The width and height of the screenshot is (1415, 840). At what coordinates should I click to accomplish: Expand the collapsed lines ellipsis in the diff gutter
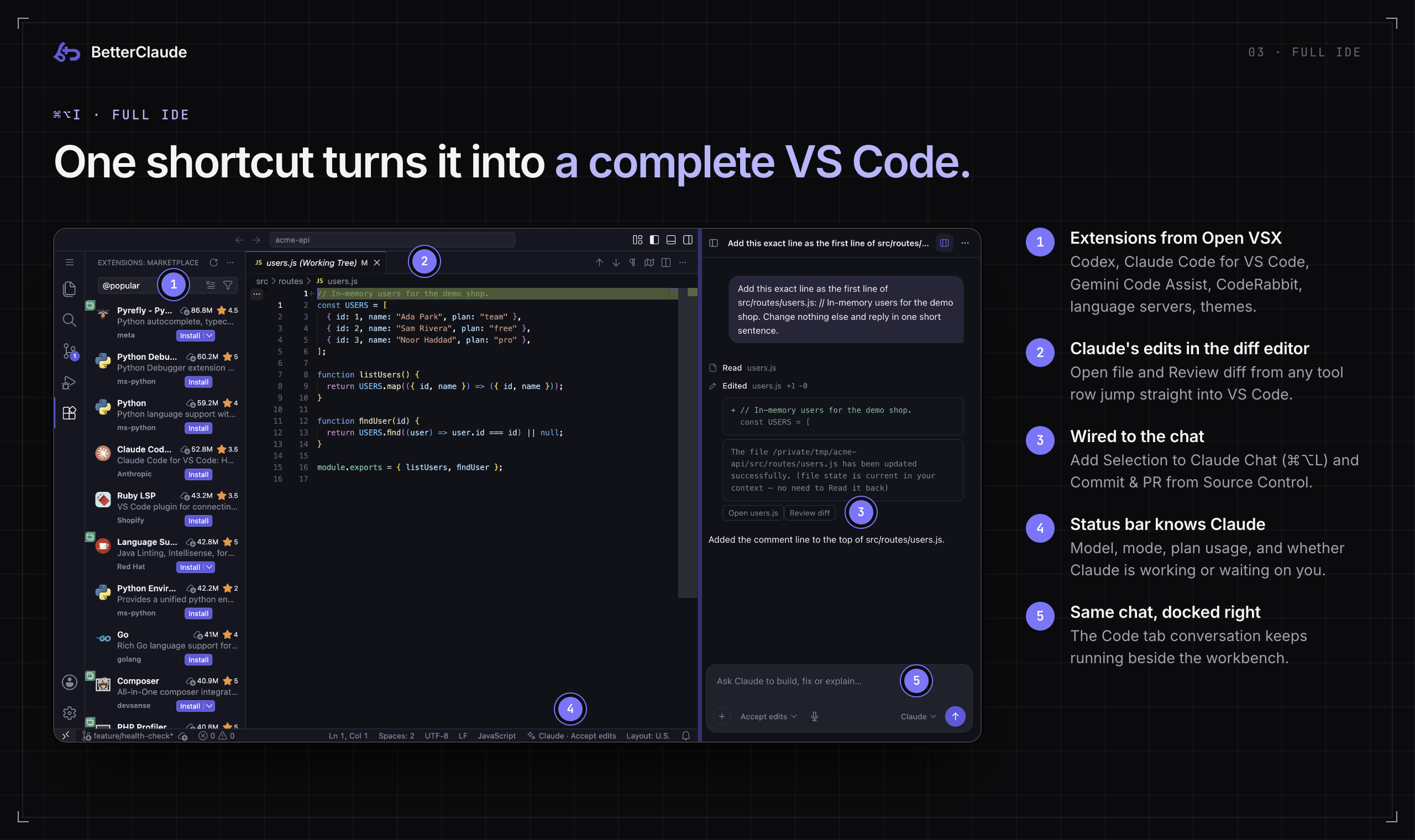(x=256, y=293)
